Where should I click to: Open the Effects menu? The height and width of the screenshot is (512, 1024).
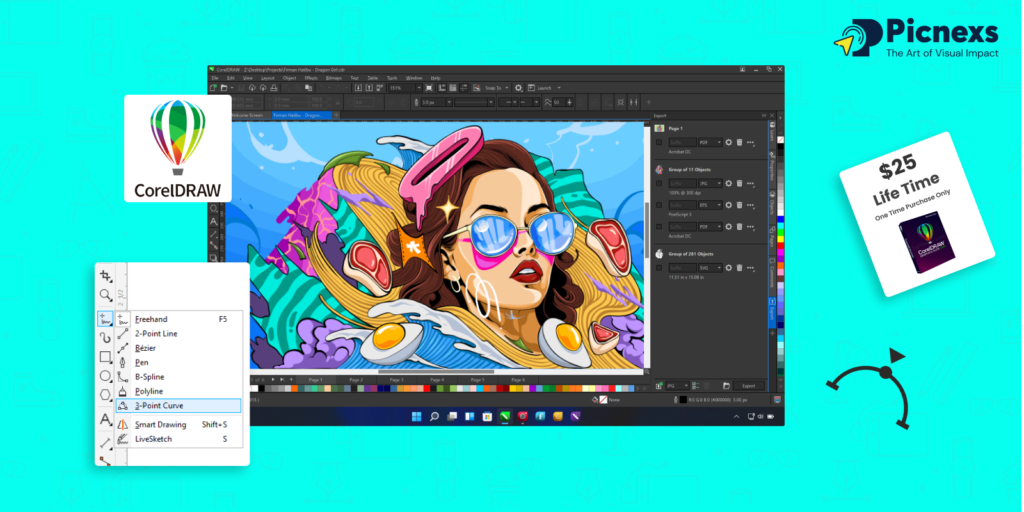pos(311,78)
